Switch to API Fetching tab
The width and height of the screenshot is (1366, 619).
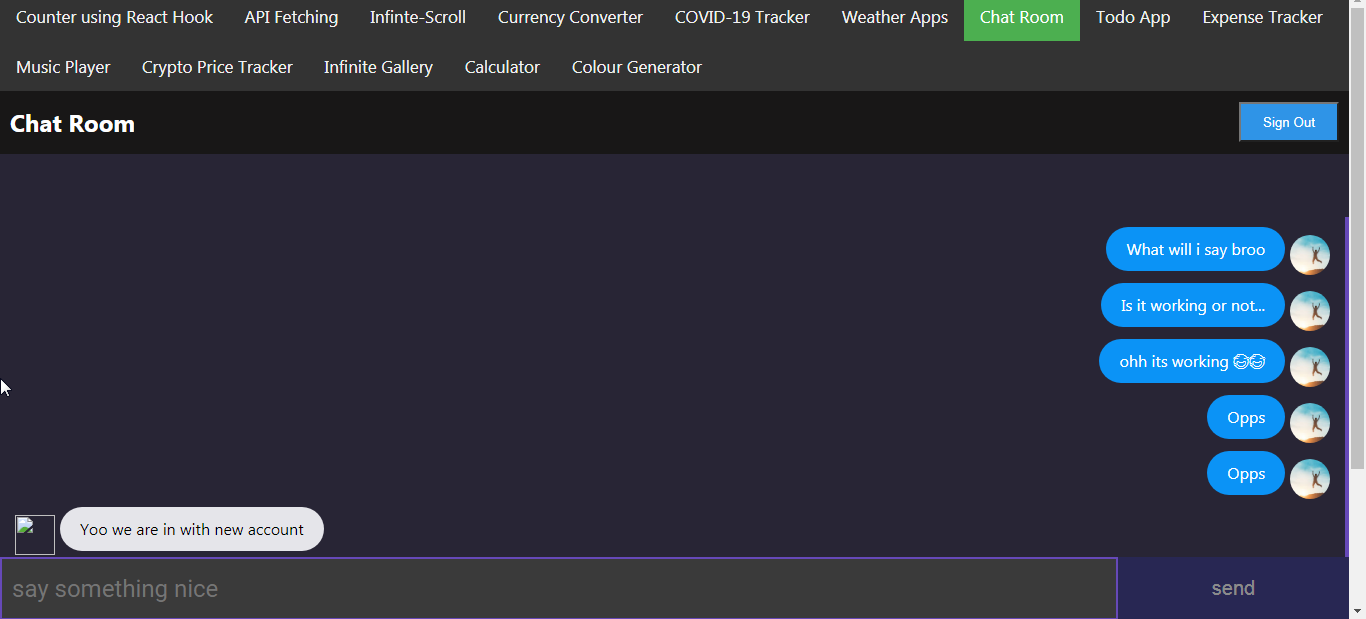point(291,17)
